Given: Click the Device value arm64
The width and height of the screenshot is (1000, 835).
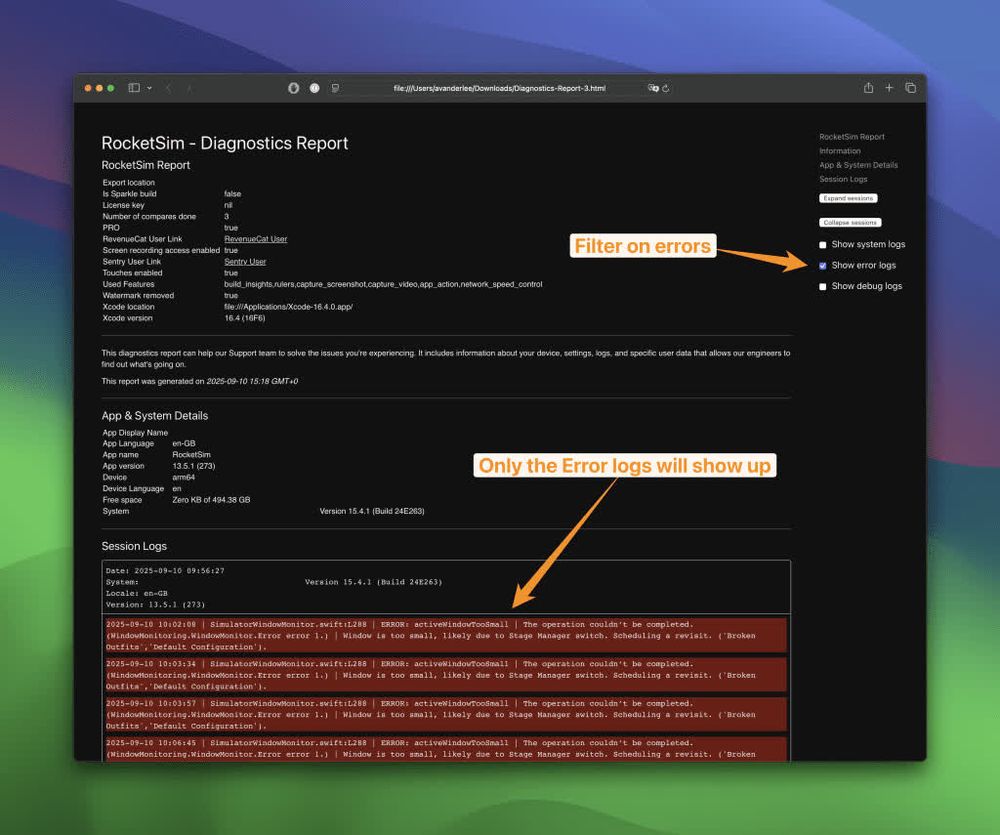Looking at the screenshot, I should (x=184, y=477).
